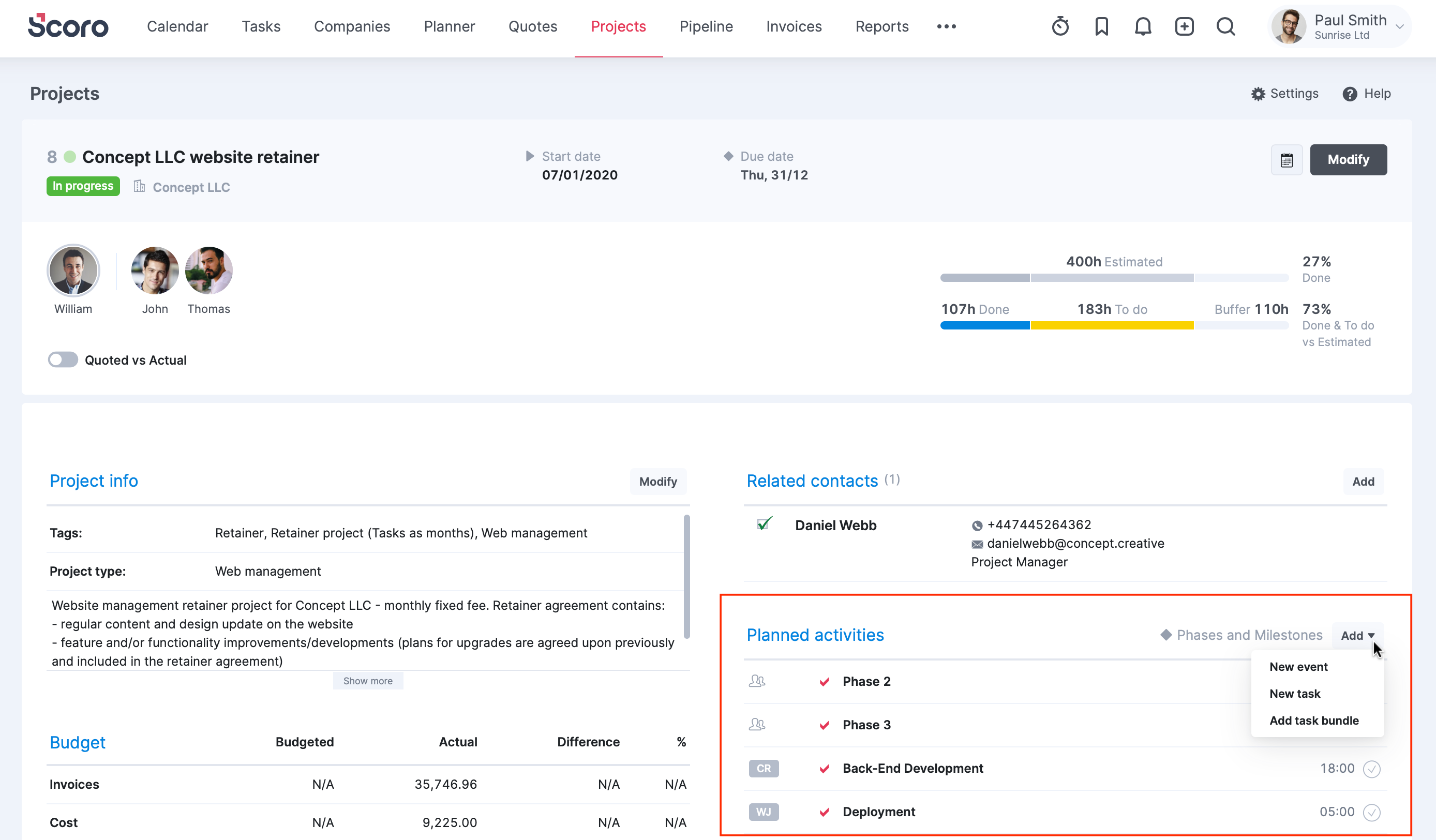
Task: Click the phone icon beside Daniel Webb's number
Action: point(977,525)
